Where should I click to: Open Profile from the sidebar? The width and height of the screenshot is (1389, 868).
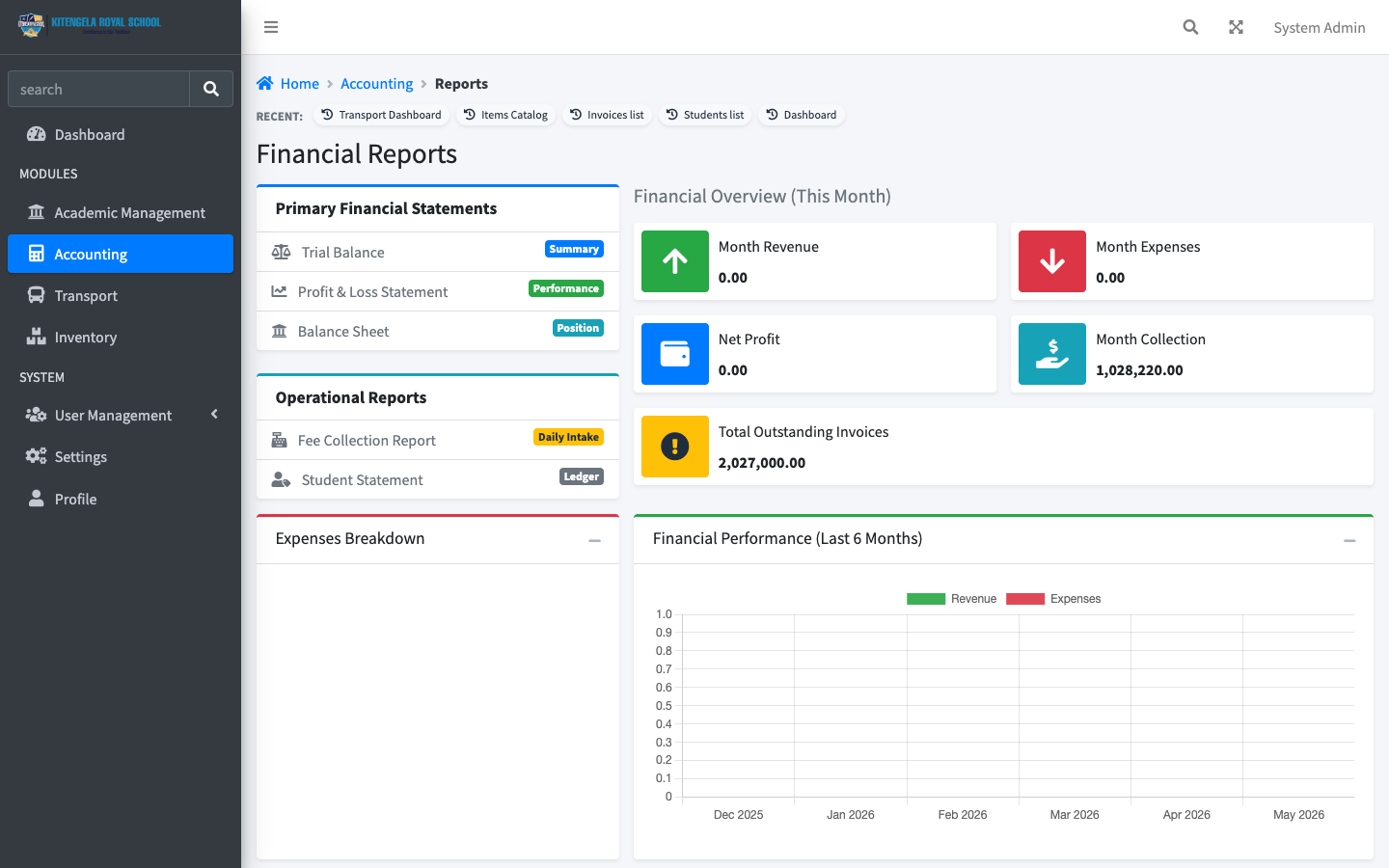point(121,499)
